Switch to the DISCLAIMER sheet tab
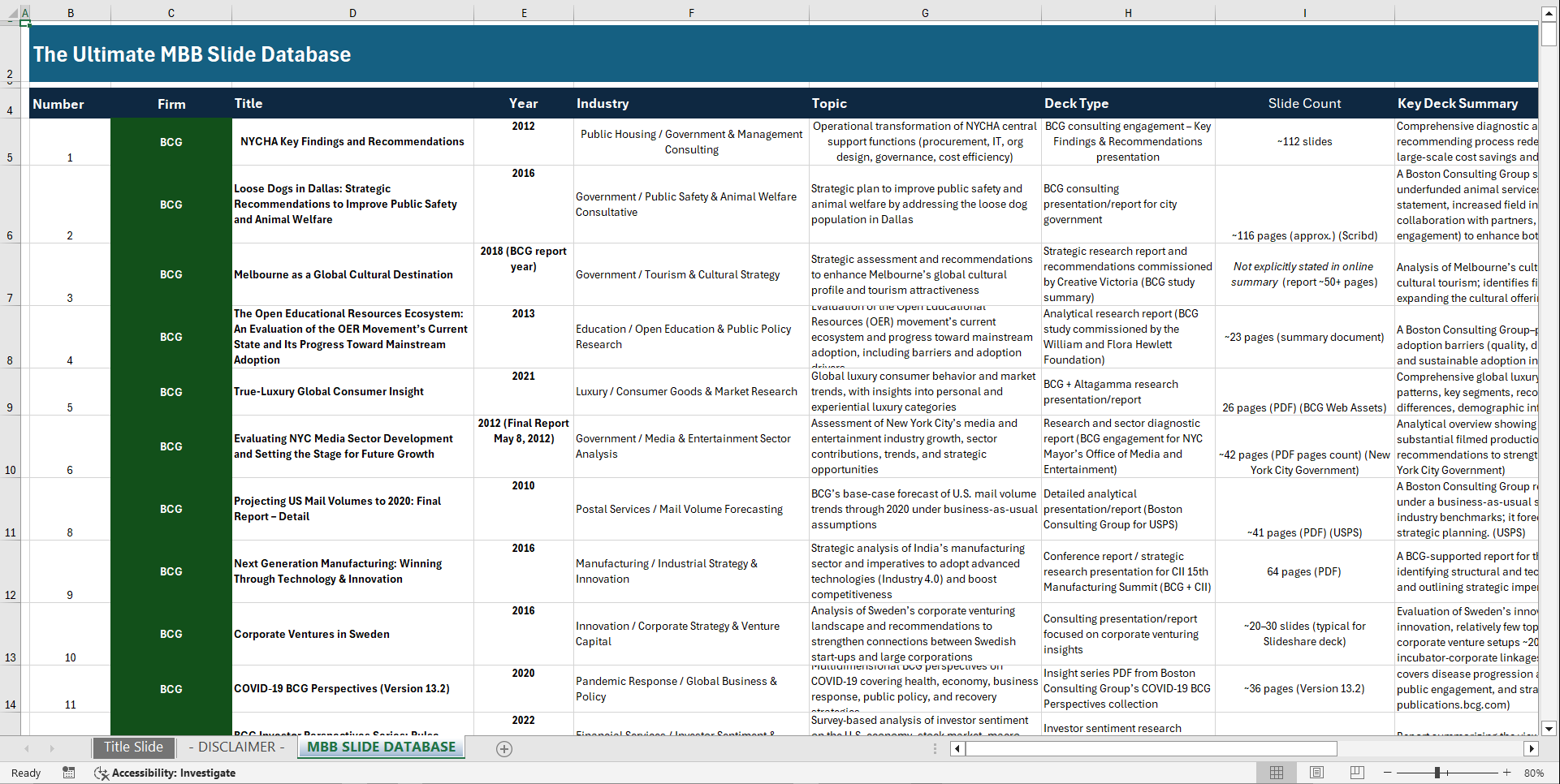Screen dimensions: 1560x784 pos(235,747)
